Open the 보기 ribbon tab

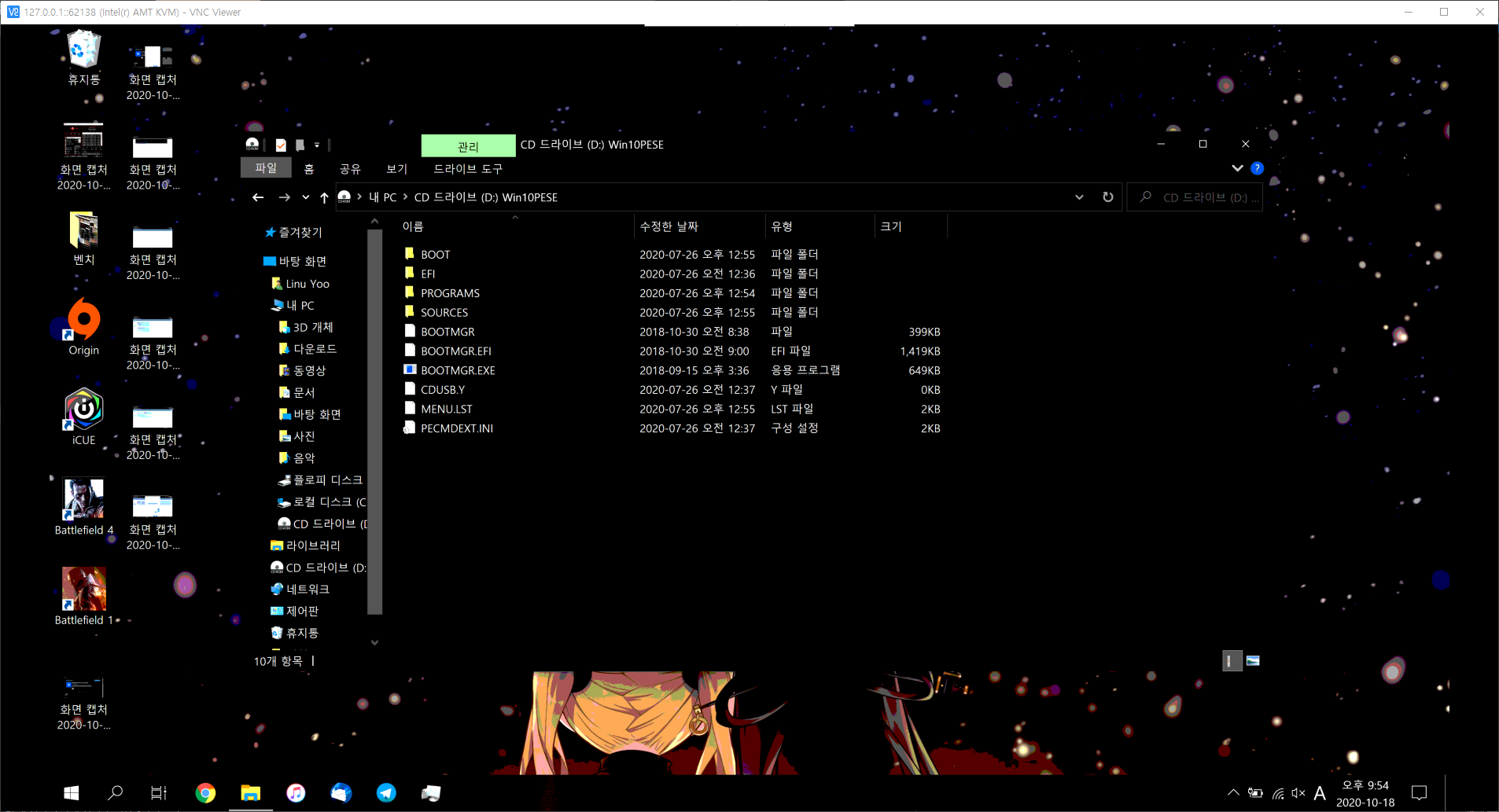pos(397,169)
